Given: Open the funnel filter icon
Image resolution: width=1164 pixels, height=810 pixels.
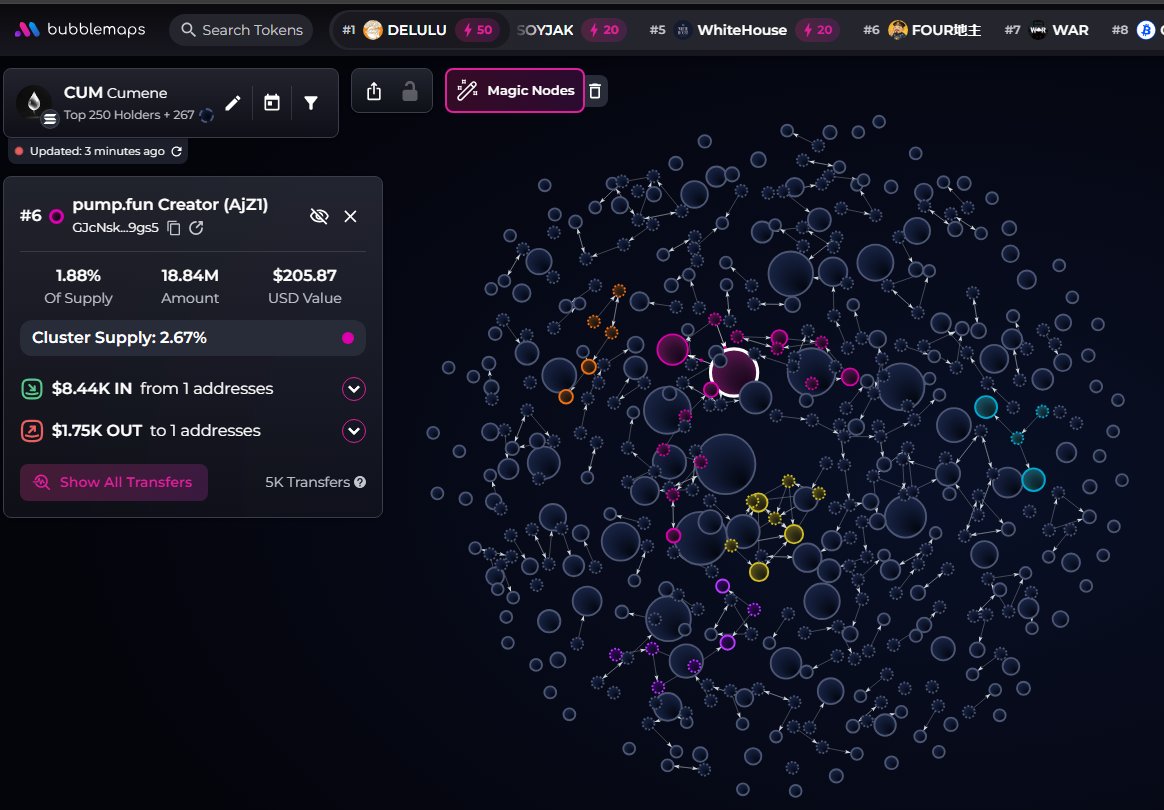Looking at the screenshot, I should (311, 102).
